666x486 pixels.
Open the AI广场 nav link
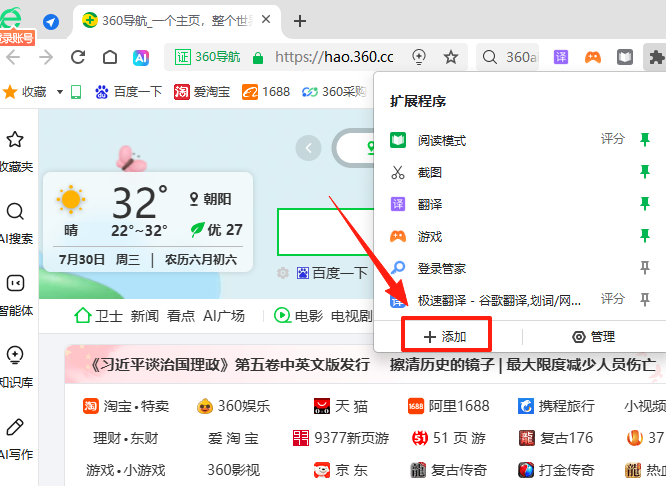click(224, 316)
